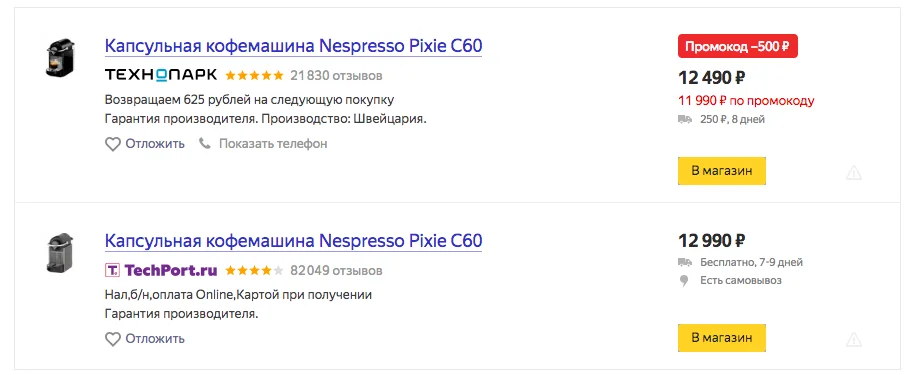Click the warning triangle icon in the first offer

point(854,172)
